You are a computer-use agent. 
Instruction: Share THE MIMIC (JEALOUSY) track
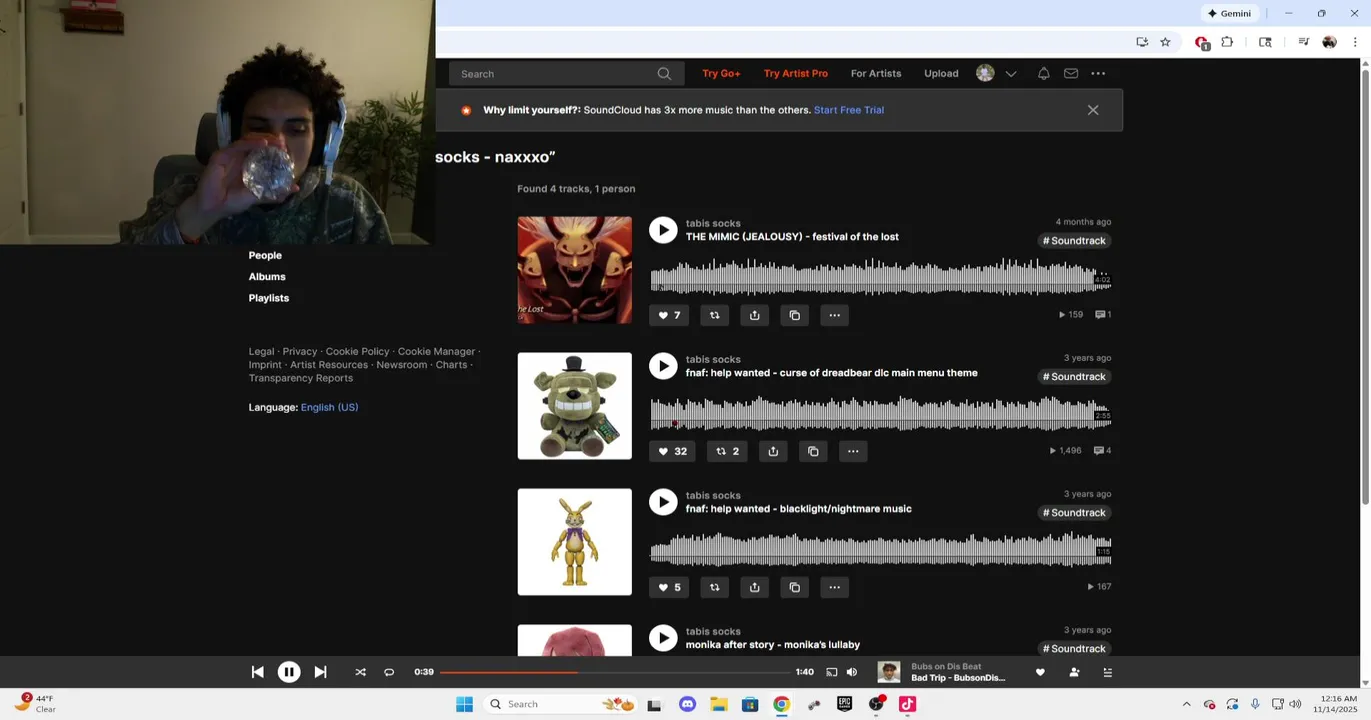[755, 315]
